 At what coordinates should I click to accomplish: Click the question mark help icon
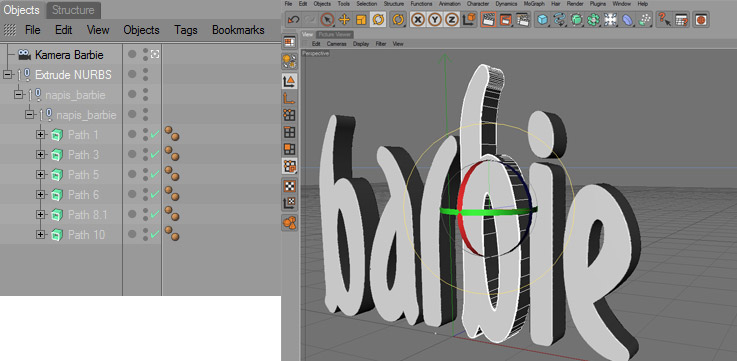(x=664, y=19)
